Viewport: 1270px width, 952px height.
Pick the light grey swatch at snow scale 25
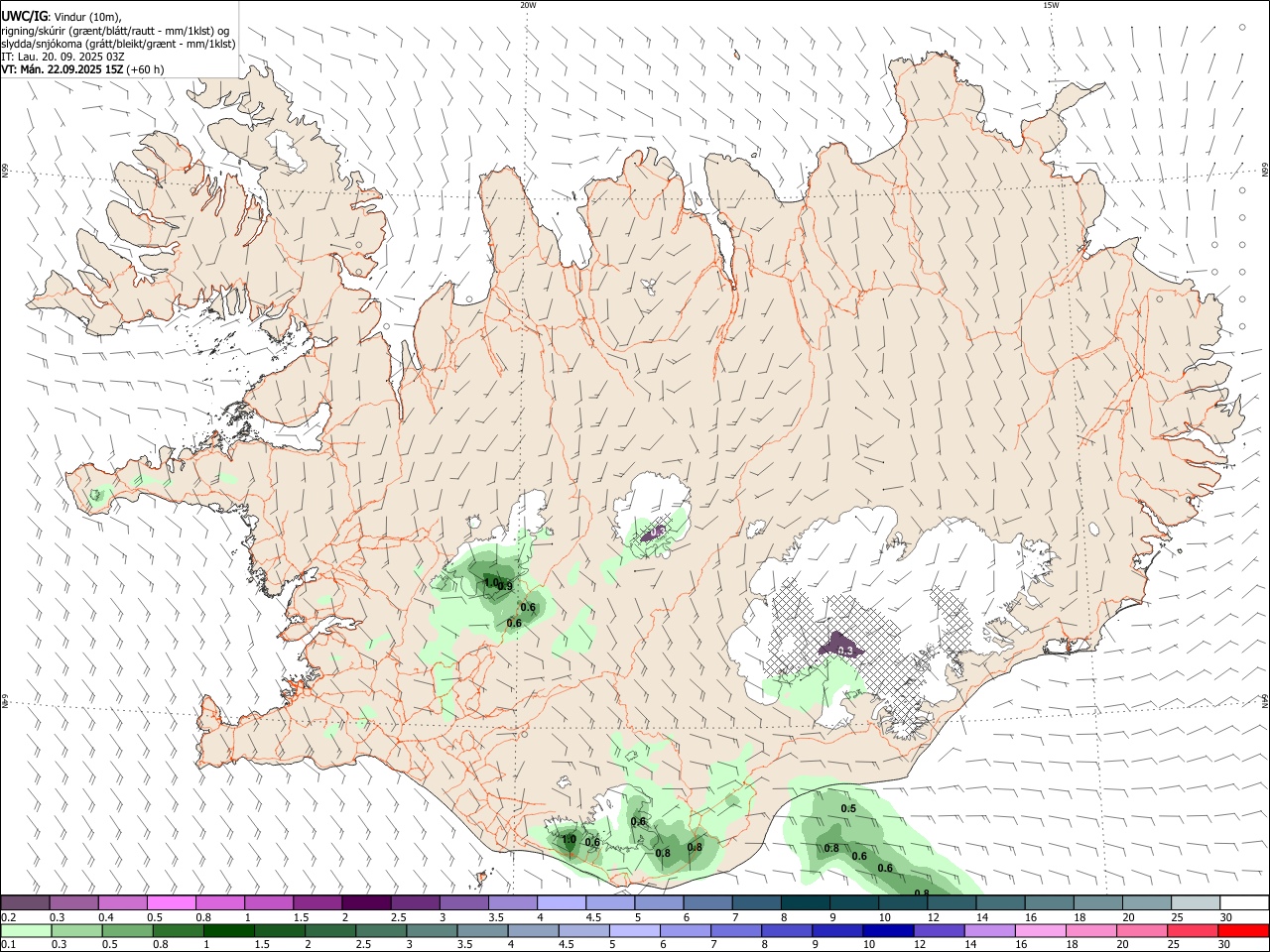point(1195,902)
